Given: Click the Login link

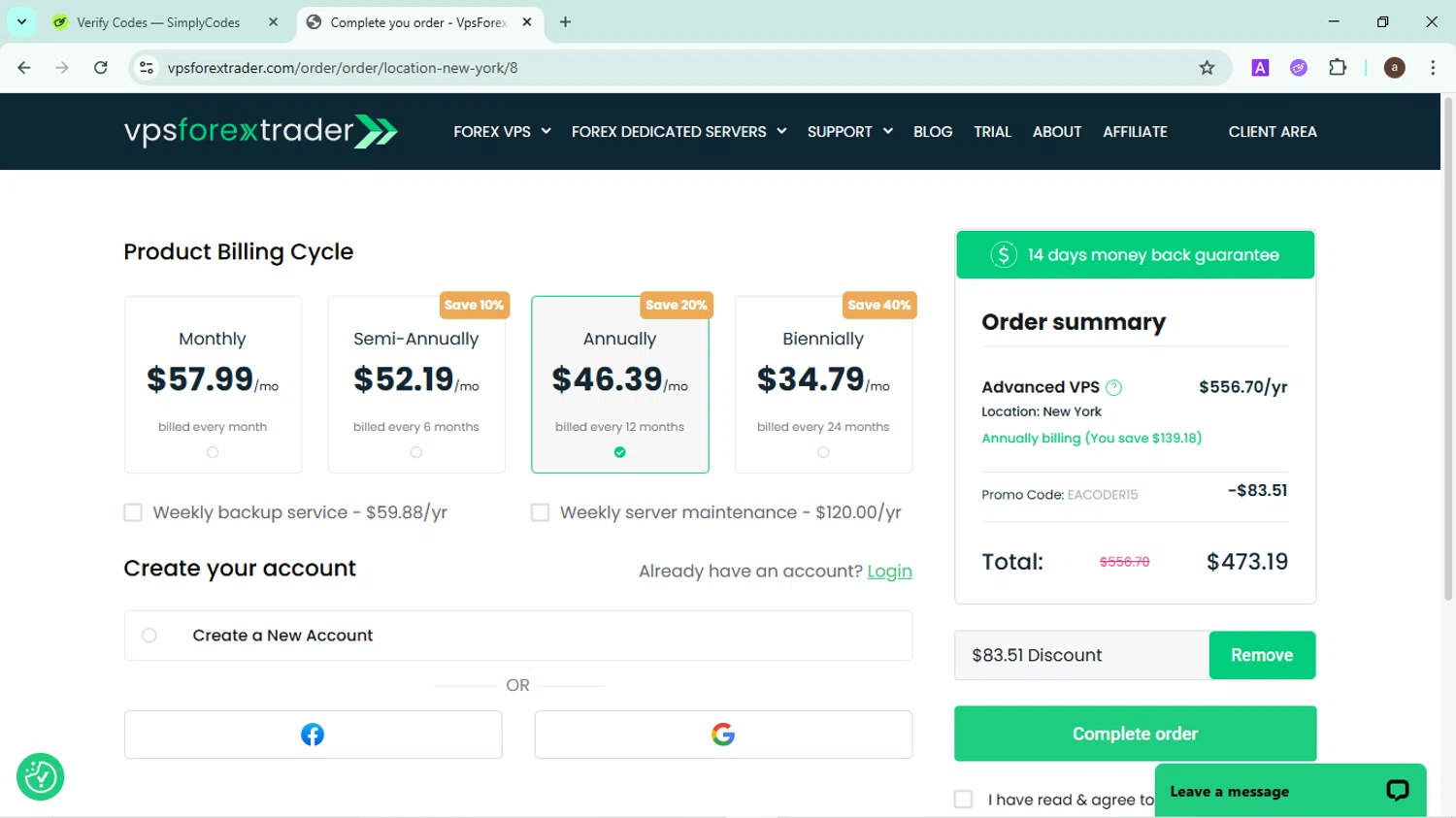Looking at the screenshot, I should coord(889,572).
